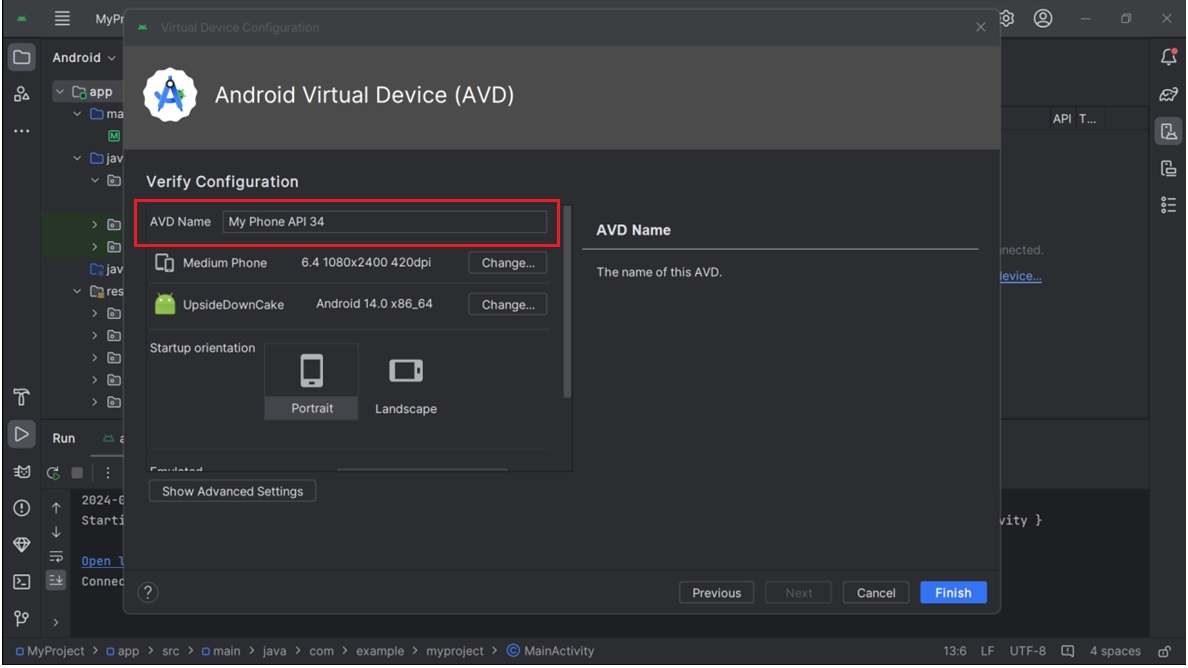Open the Git version control tool window
Screen dimensions: 1188x668
[x=22, y=619]
